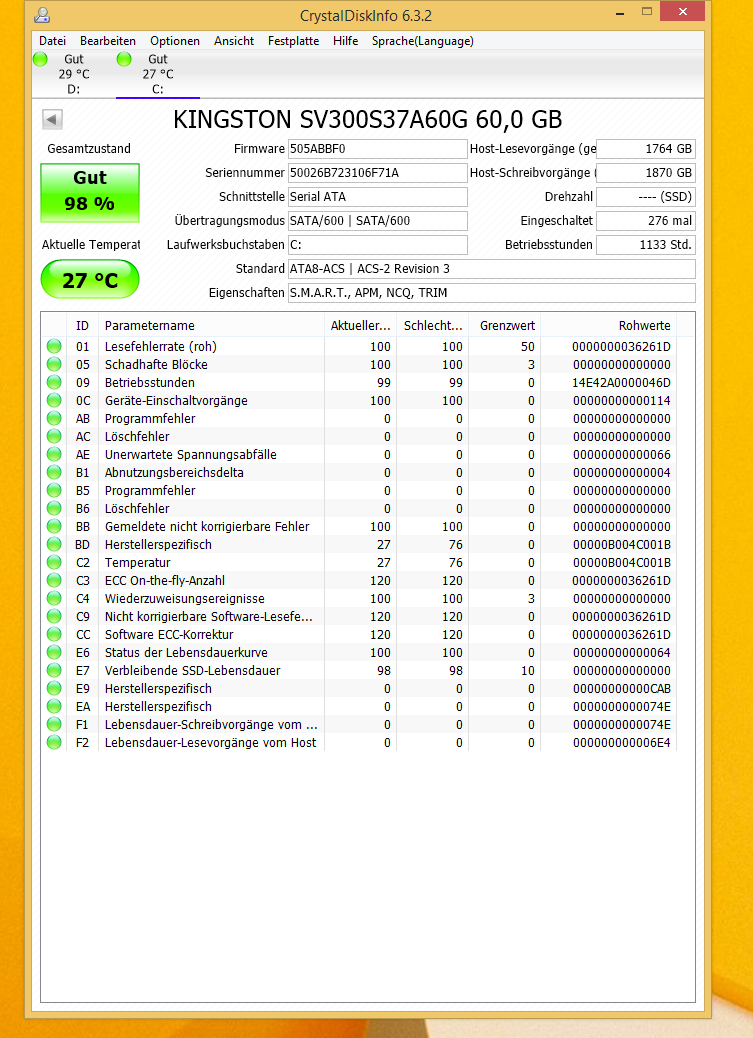Click the Standard field ATA8-ACS

coord(491,269)
